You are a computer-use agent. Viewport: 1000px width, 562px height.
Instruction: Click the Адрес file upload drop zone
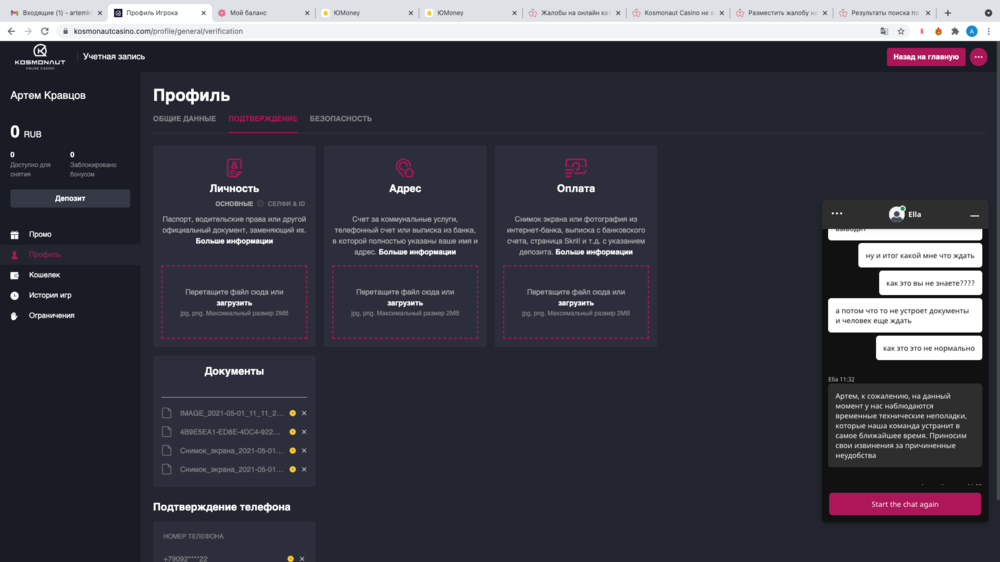click(x=404, y=302)
